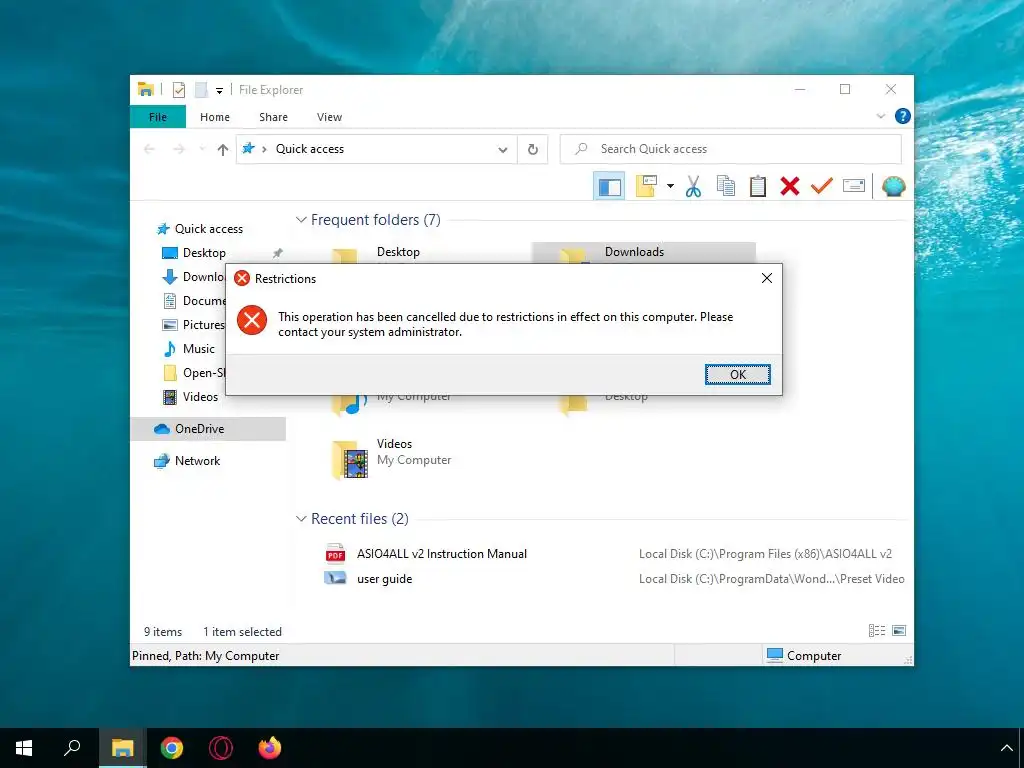
Task: Launch Google Chrome from the taskbar
Action: 172,748
